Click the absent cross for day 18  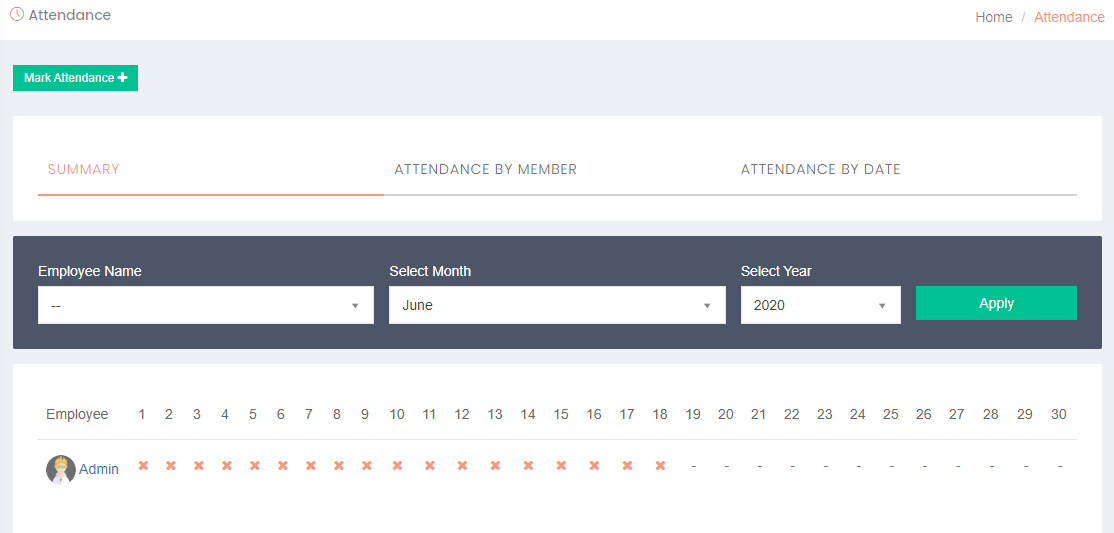point(660,465)
